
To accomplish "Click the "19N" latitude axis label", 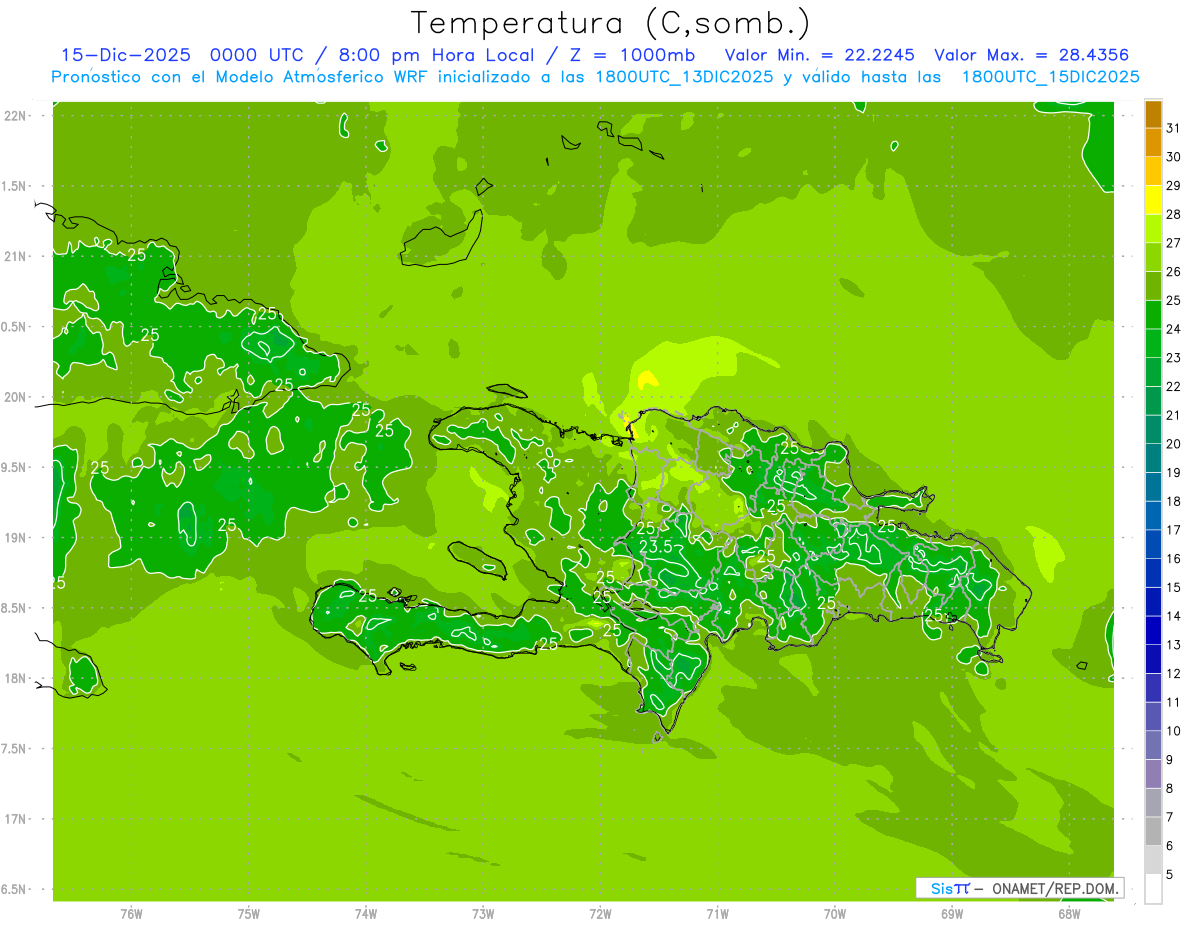I will (15, 538).
